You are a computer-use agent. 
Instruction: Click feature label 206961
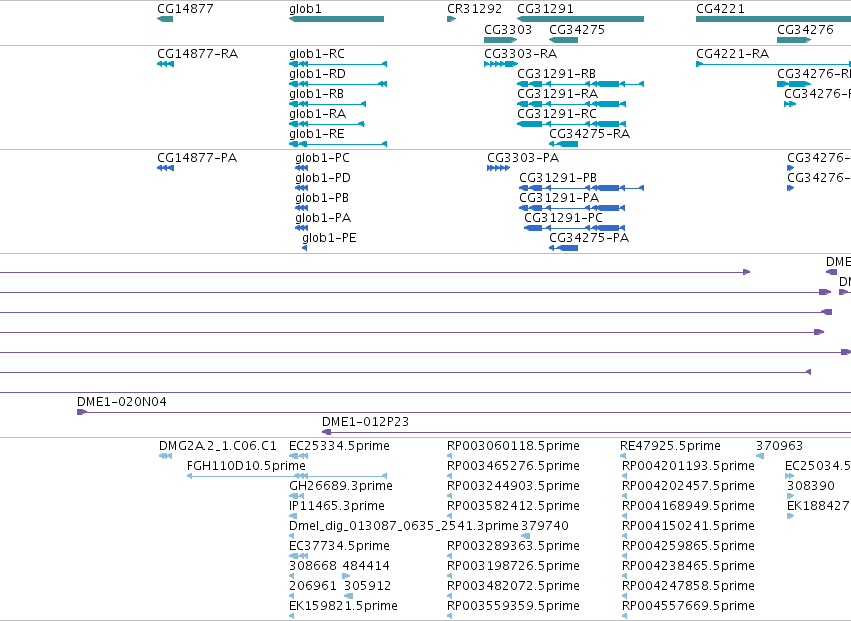tap(313, 587)
